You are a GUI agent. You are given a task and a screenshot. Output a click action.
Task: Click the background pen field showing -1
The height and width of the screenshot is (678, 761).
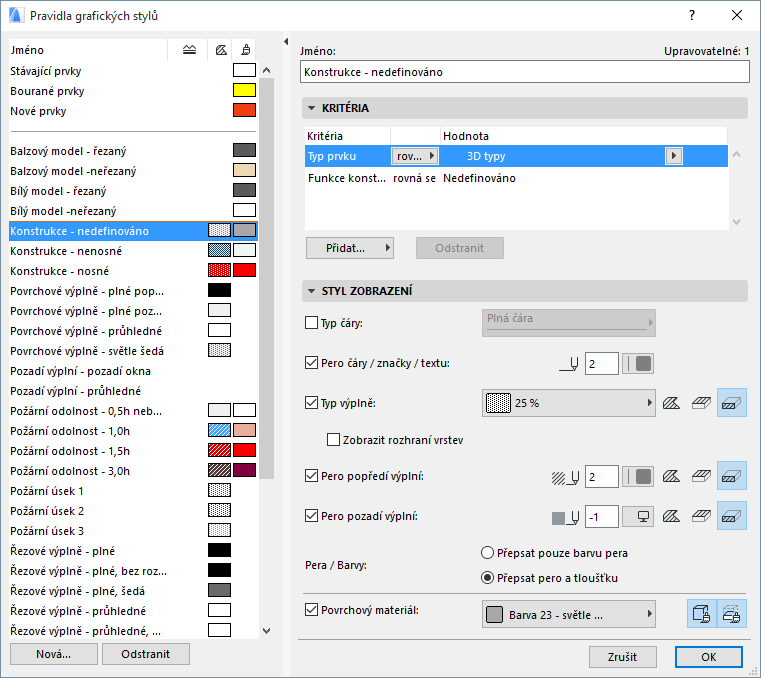601,516
